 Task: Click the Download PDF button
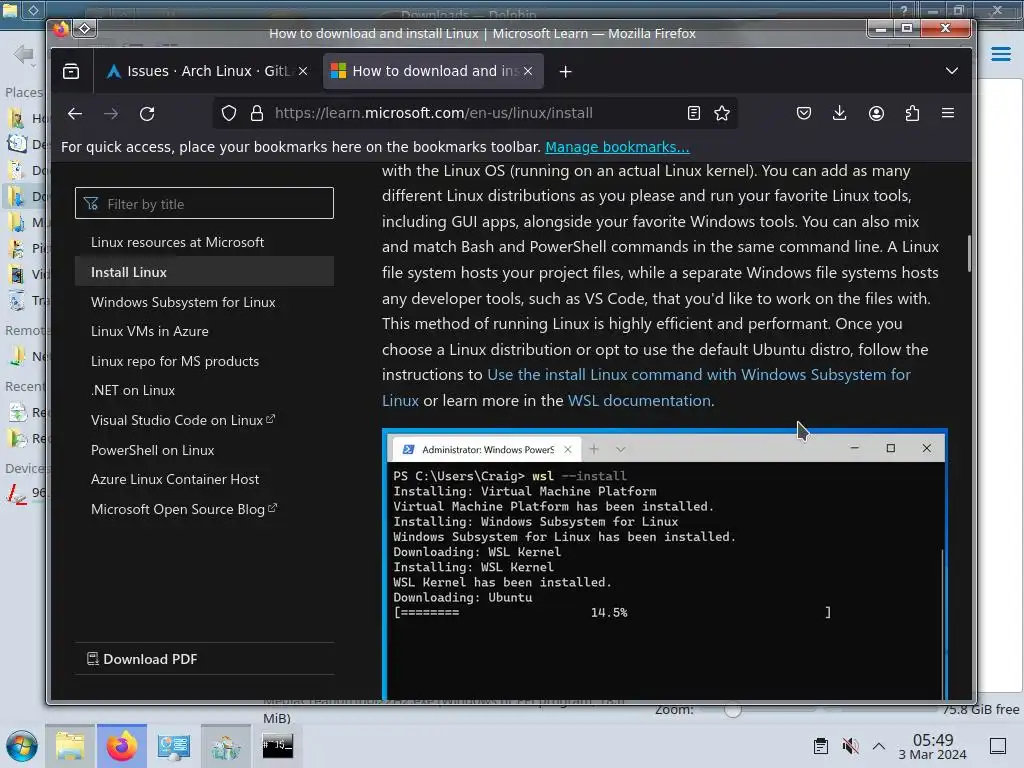point(142,659)
